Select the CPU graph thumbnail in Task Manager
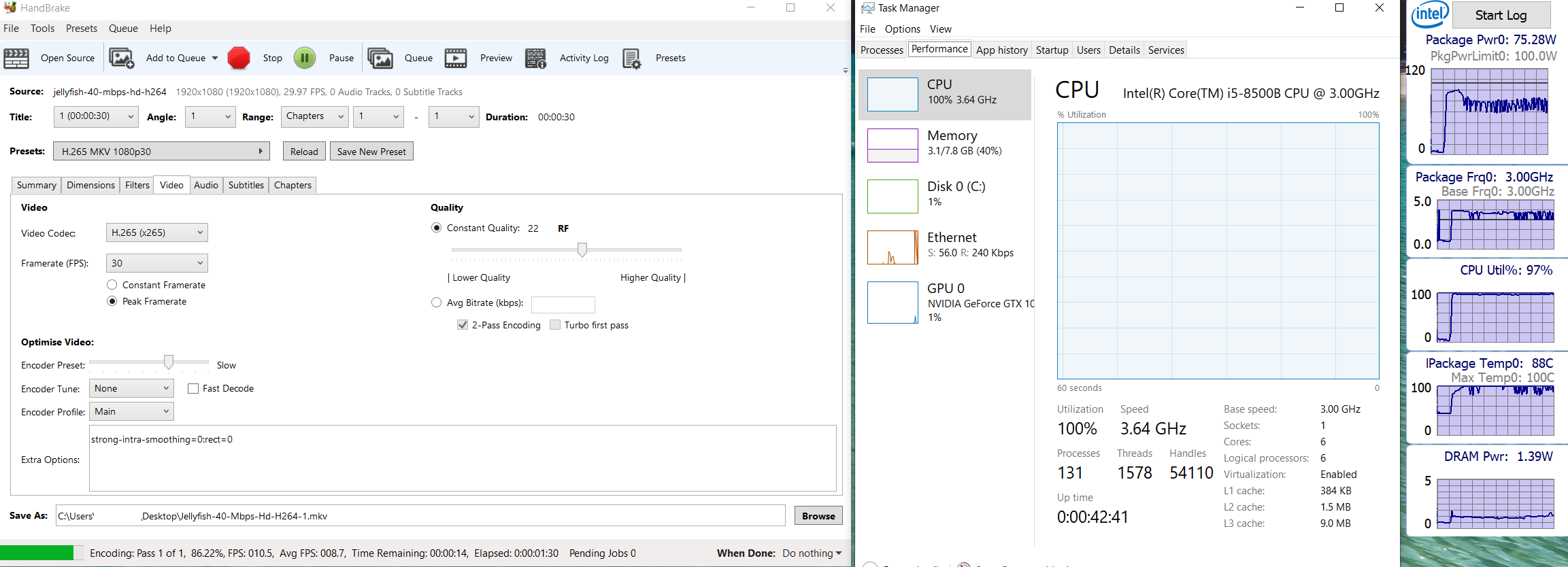 pos(893,94)
